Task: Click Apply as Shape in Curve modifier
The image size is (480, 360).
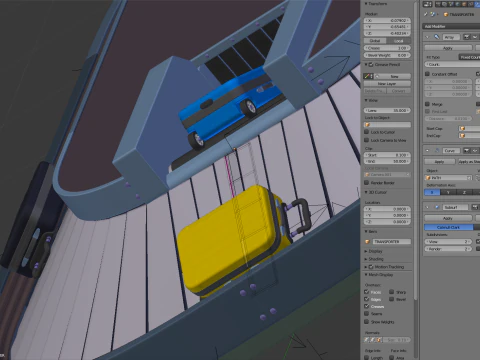Action: 469,162
